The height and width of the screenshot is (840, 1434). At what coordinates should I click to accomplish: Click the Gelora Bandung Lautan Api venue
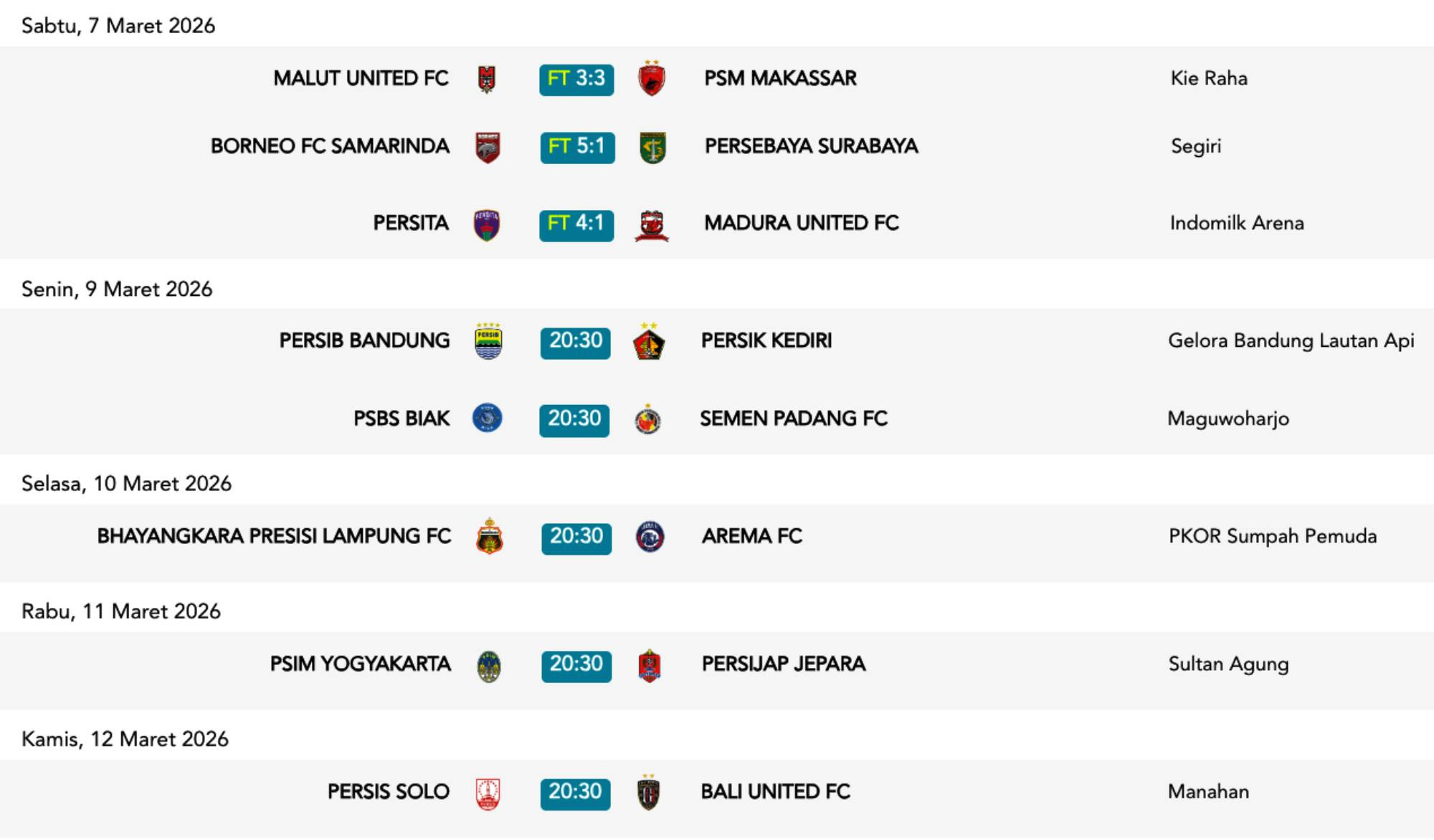click(x=1291, y=340)
